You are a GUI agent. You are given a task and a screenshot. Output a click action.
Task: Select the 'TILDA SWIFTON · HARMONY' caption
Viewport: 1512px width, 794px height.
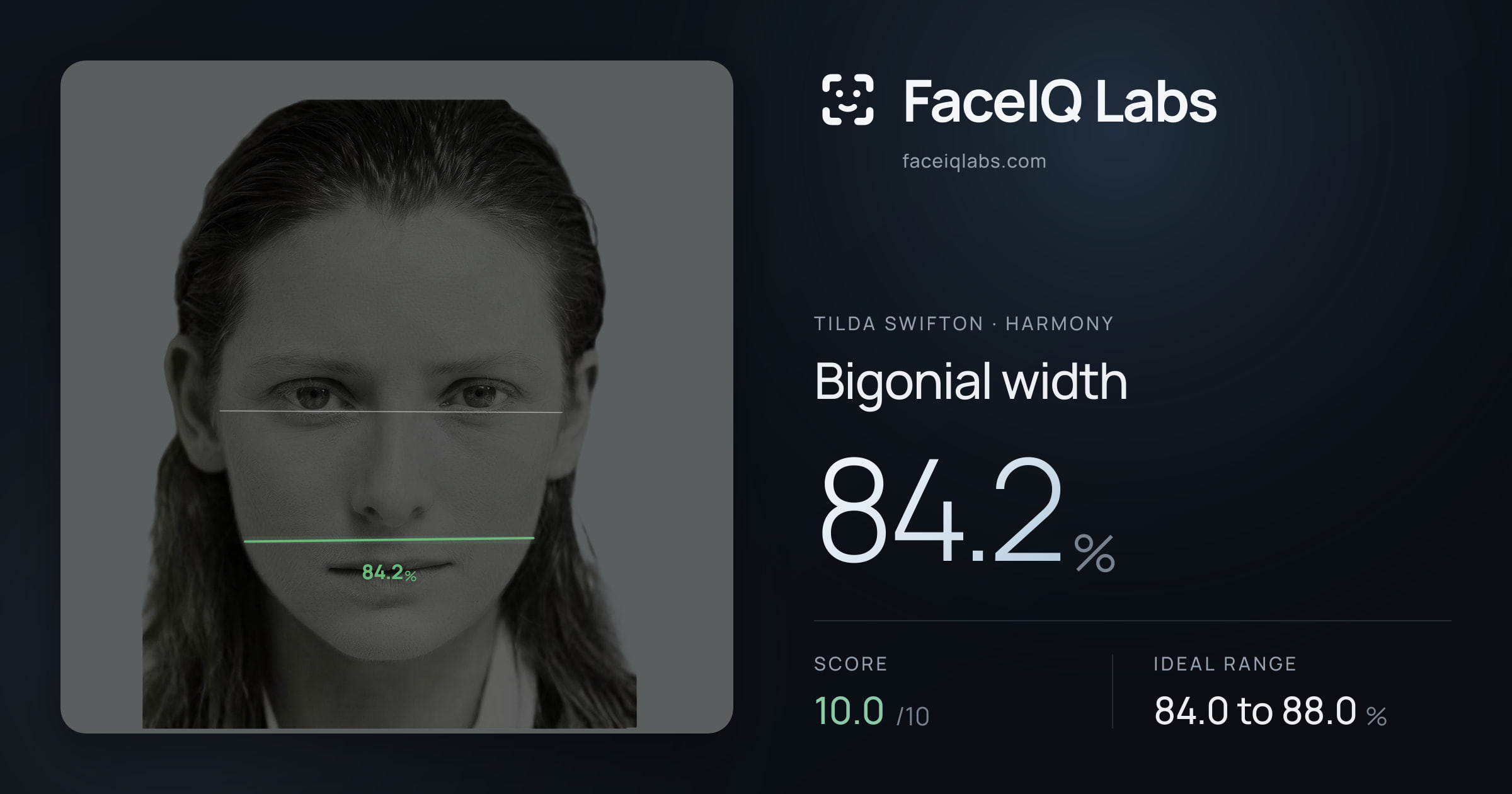click(963, 324)
